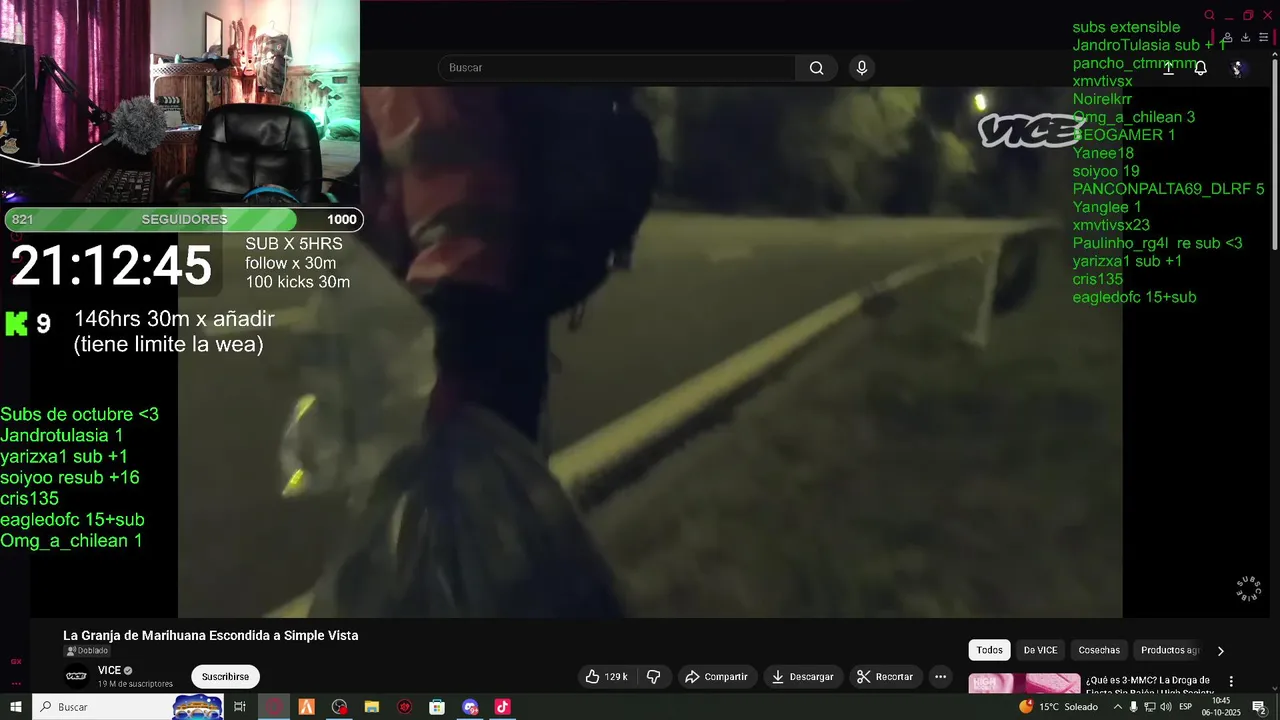Click the video title La Granja de Marihuana
The width and height of the screenshot is (1280, 720).
[211, 636]
